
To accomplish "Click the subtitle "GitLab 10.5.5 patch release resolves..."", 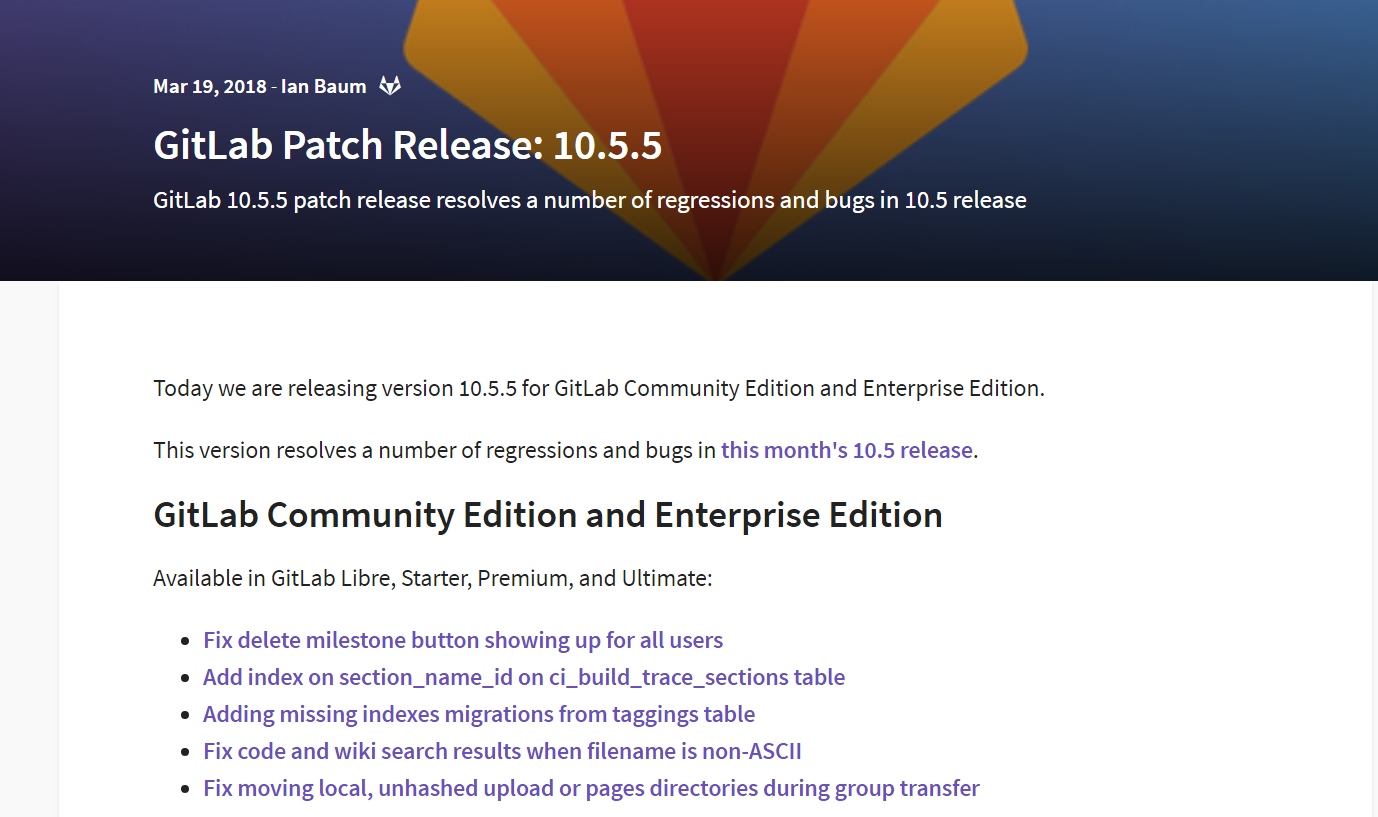I will [590, 200].
